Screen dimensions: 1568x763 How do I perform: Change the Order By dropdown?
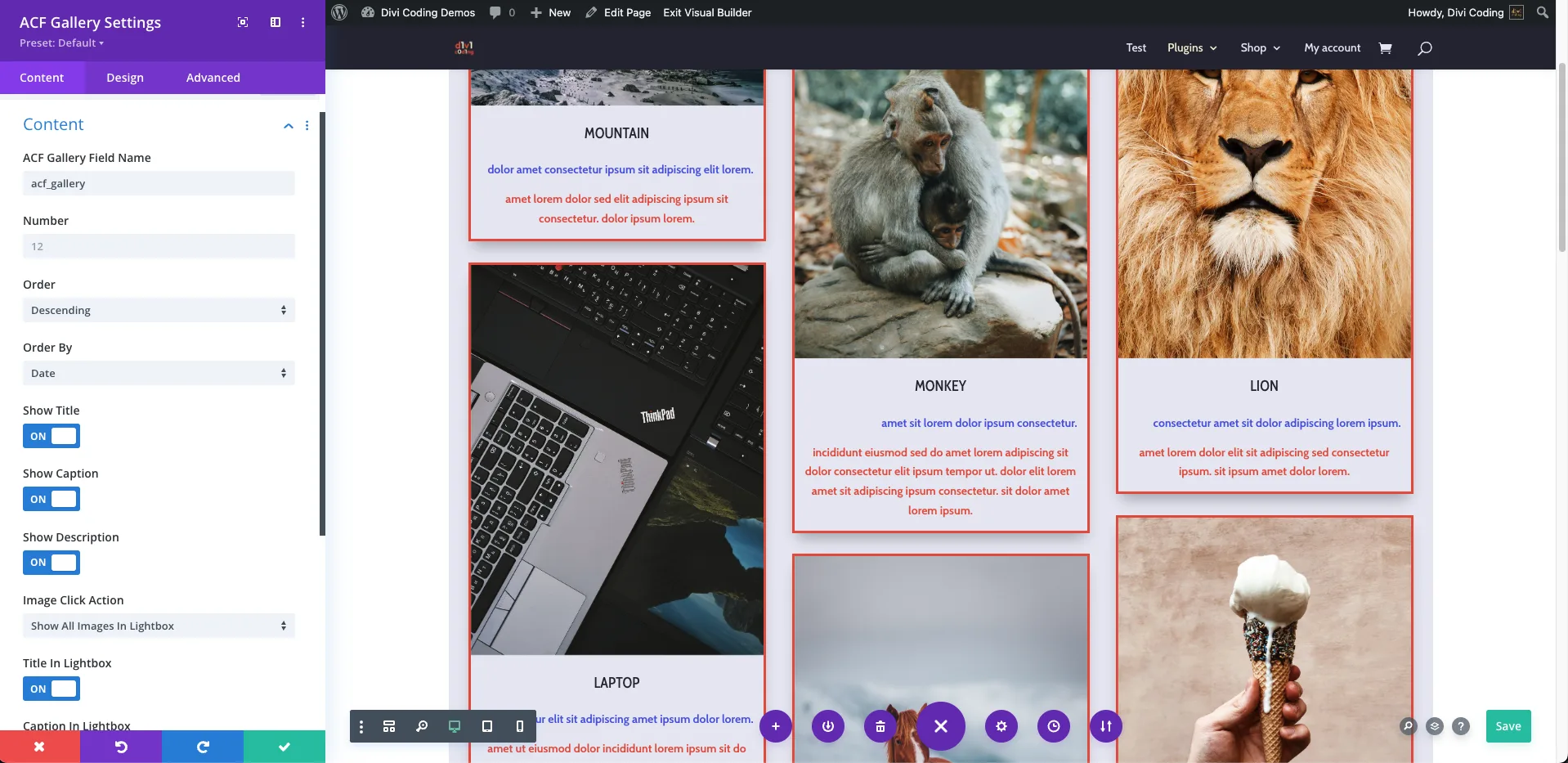click(159, 373)
